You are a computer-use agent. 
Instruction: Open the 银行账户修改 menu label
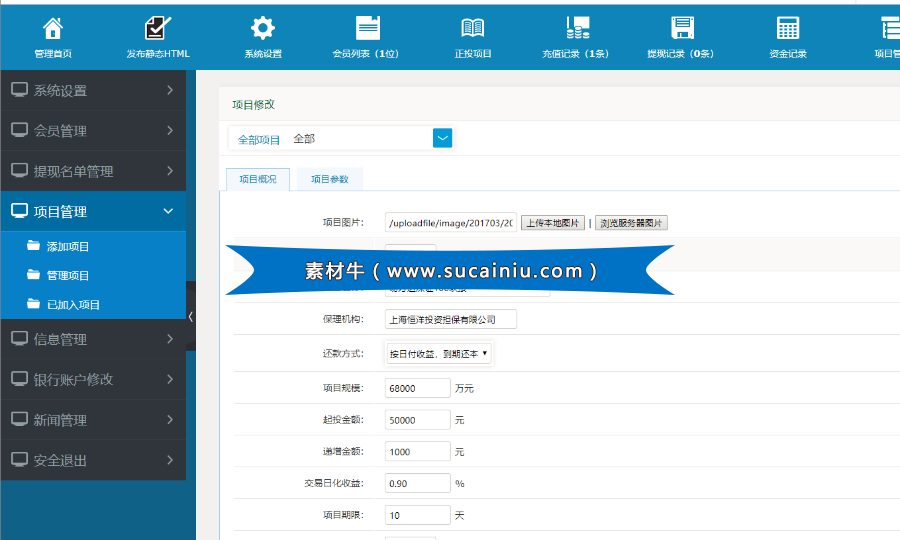click(73, 379)
